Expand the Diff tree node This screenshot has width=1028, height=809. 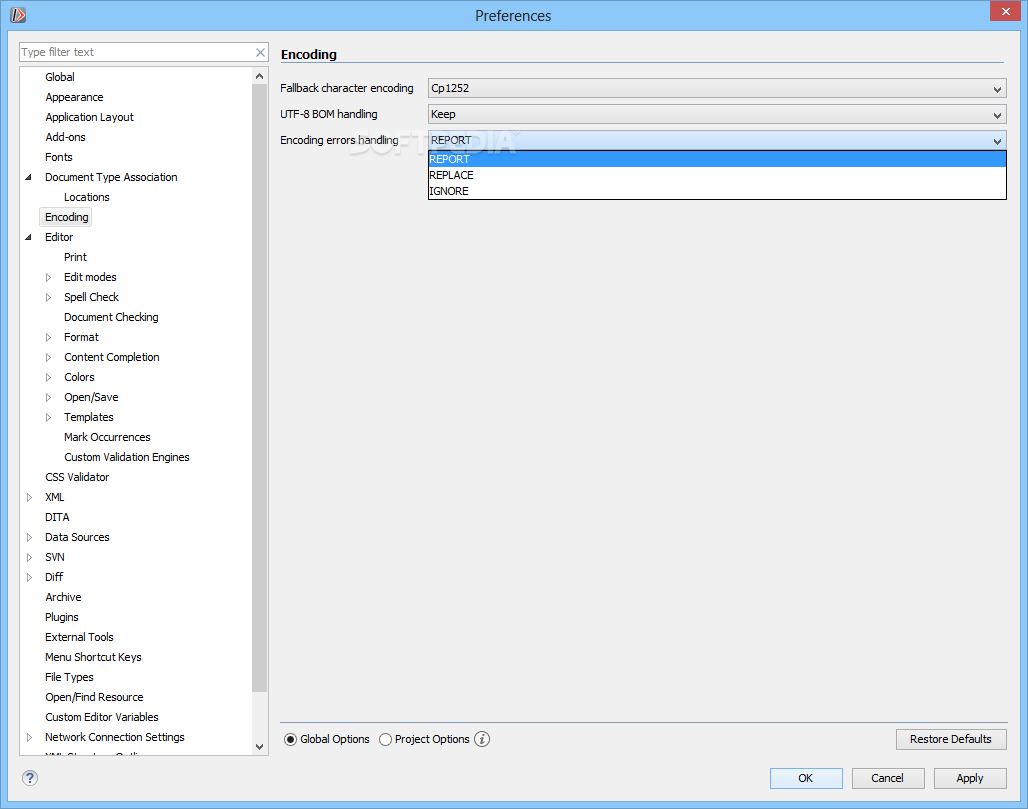coord(29,577)
